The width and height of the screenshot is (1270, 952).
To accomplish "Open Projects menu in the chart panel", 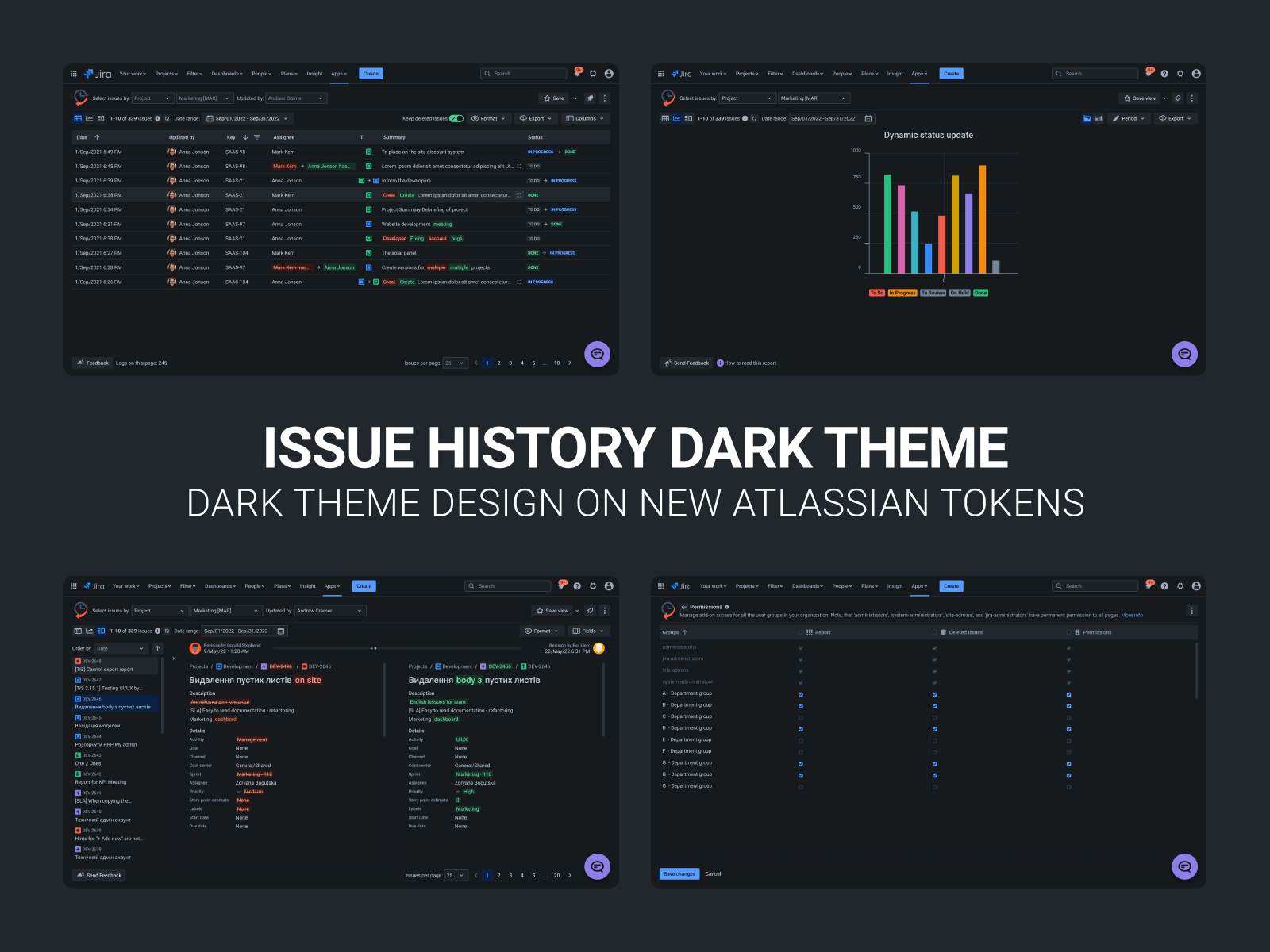I will click(x=747, y=74).
